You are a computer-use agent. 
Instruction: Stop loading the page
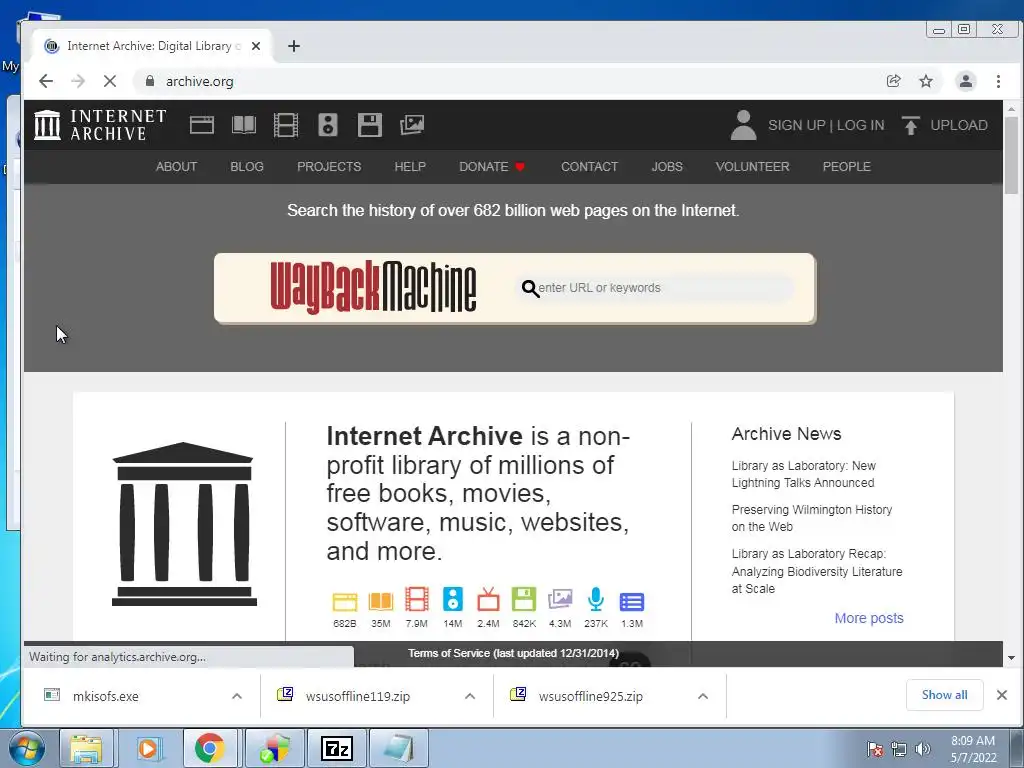tap(110, 81)
